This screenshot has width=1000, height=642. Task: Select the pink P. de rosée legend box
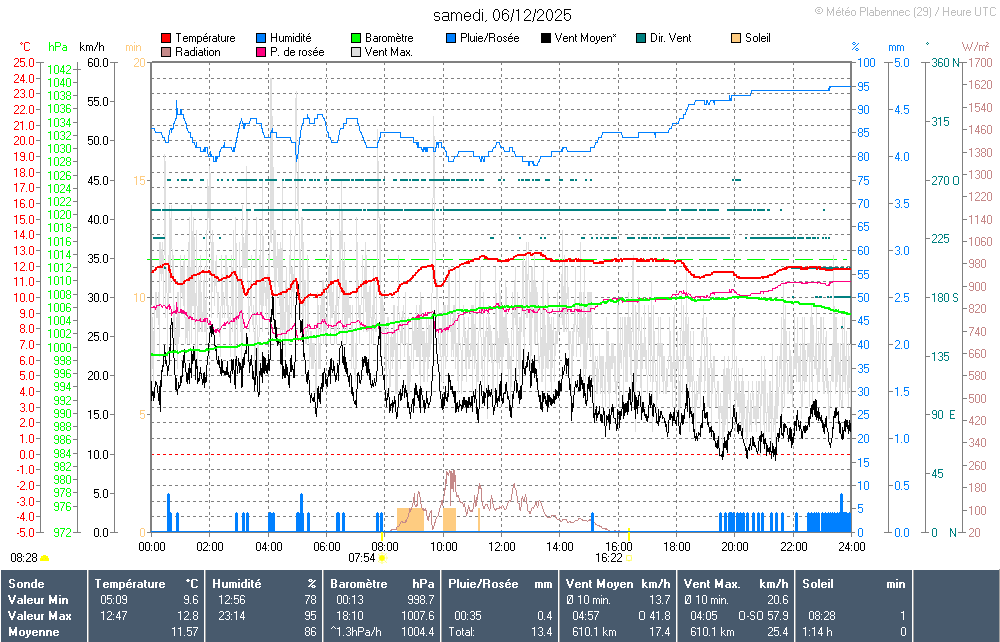click(262, 51)
